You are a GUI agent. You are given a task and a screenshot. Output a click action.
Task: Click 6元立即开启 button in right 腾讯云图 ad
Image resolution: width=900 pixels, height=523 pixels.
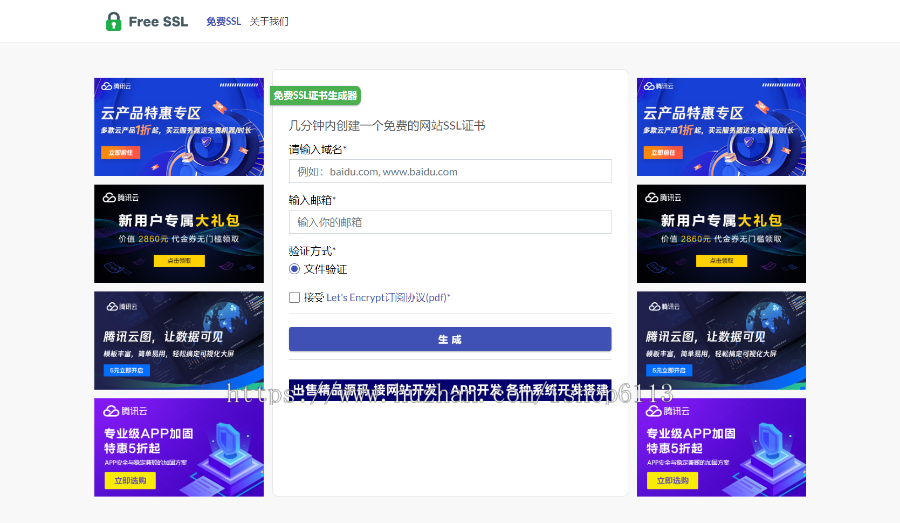click(x=669, y=370)
